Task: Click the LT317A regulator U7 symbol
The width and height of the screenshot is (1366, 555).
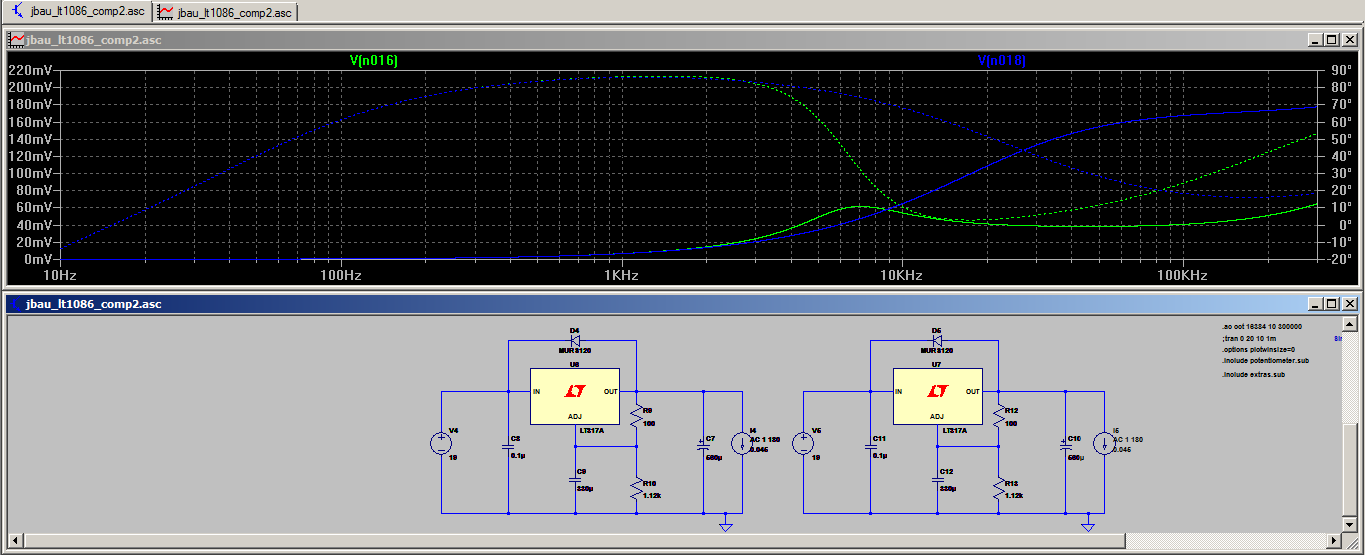Action: click(937, 397)
